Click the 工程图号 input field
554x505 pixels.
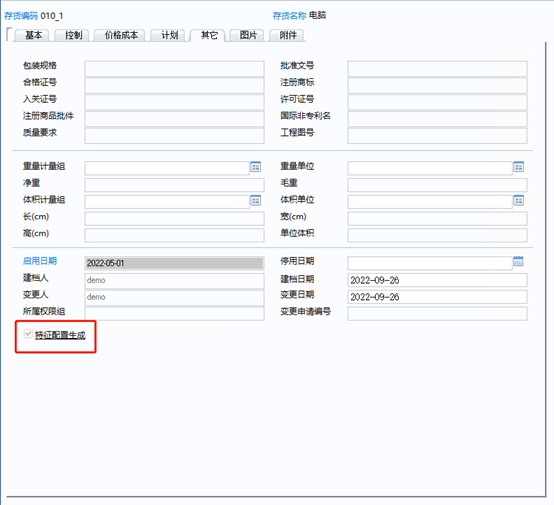click(437, 136)
